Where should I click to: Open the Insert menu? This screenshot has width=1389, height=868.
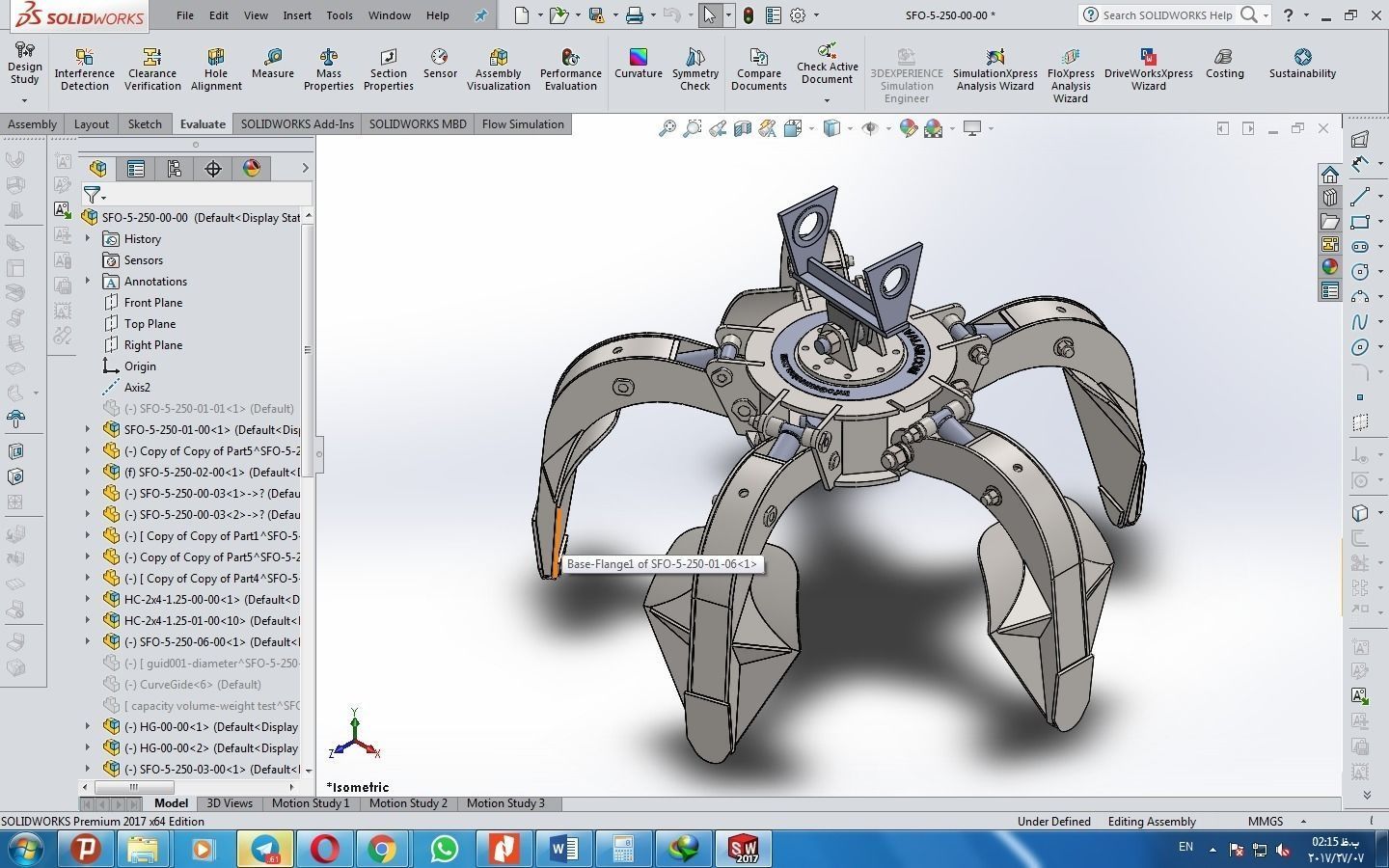(x=297, y=15)
